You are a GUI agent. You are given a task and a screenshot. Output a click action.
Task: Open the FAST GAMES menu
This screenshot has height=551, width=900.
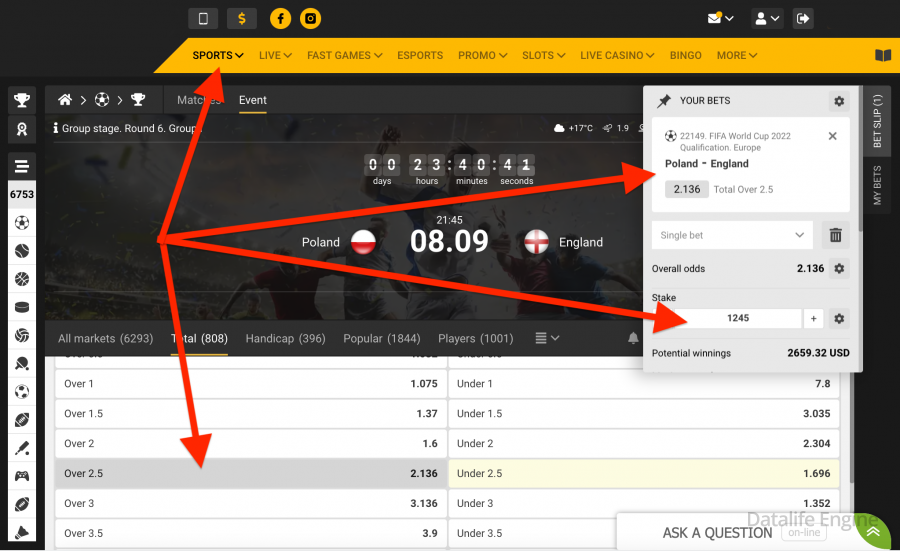[x=344, y=55]
